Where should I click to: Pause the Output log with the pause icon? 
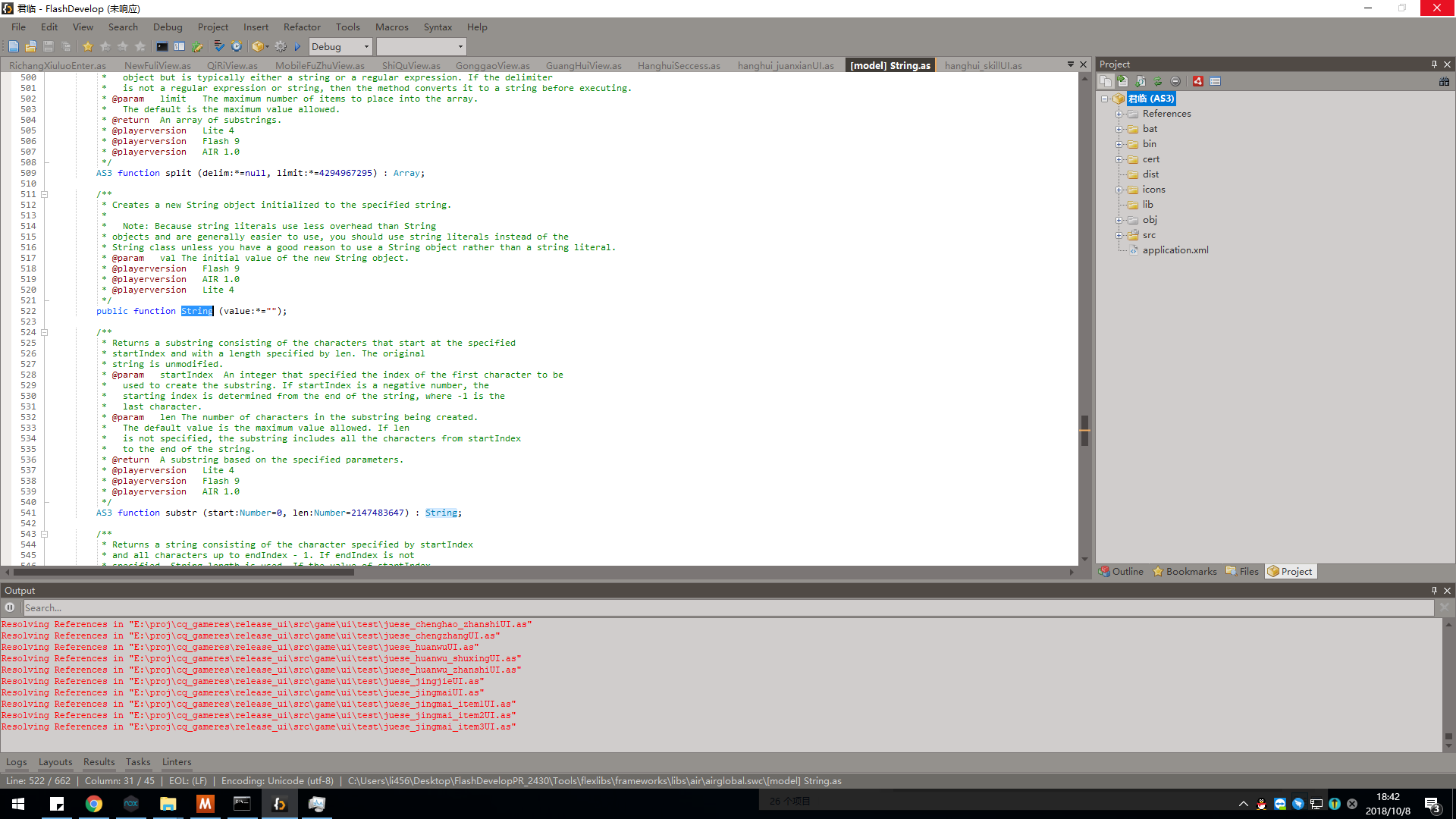[x=9, y=607]
